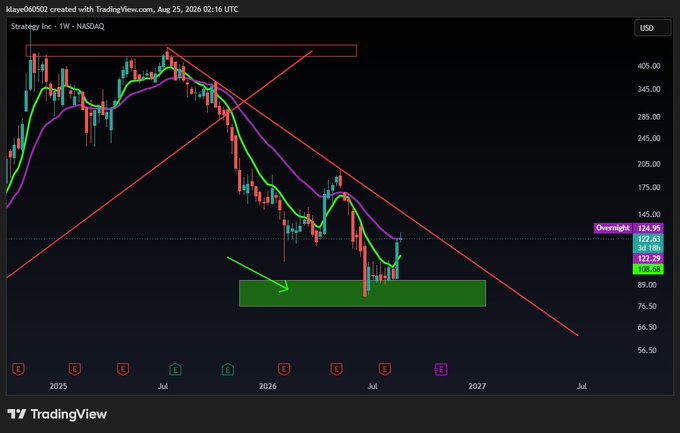
Task: Click the green earnings marker before 2026
Action: pos(228,369)
